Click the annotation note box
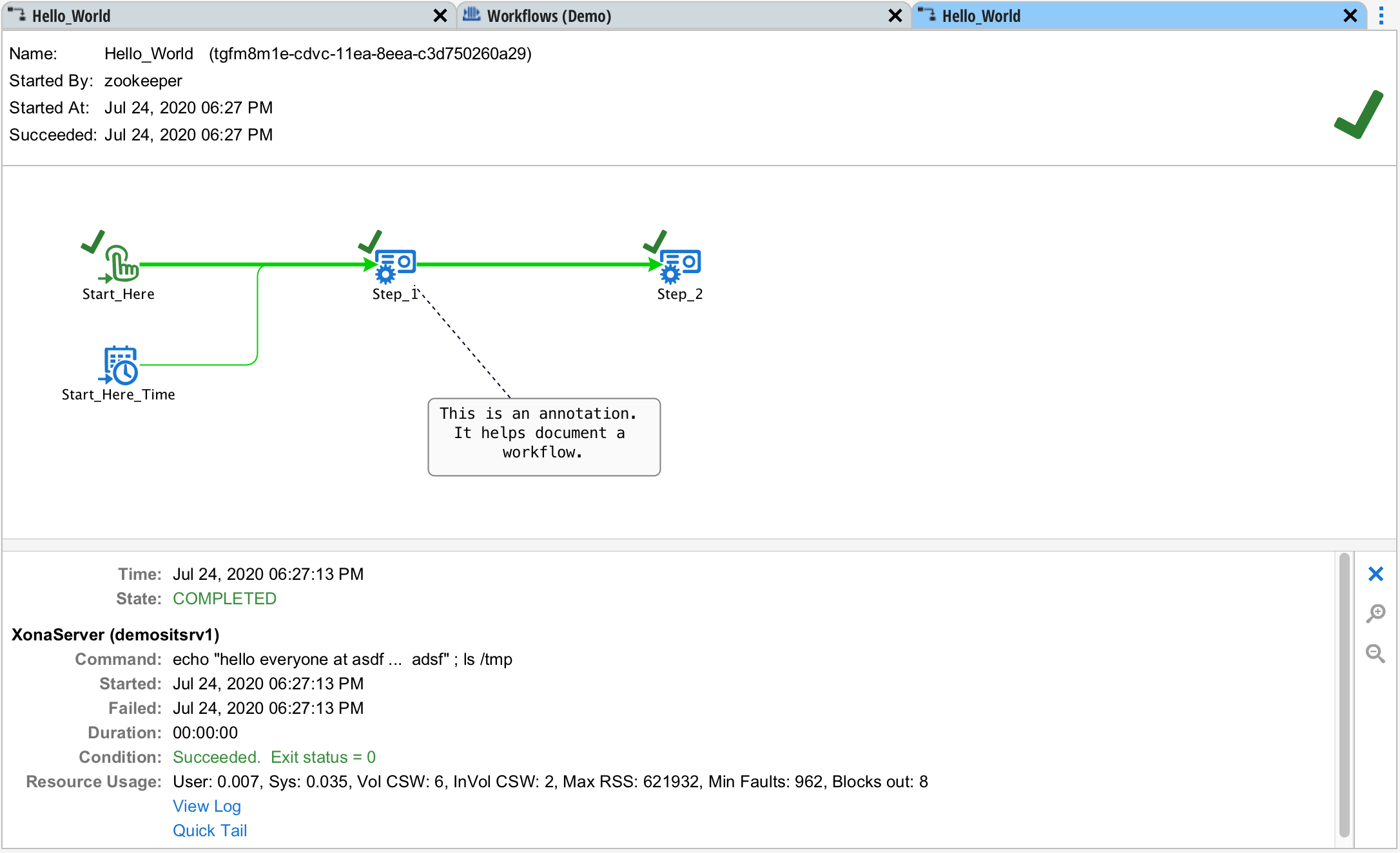This screenshot has width=1400, height=853. click(x=544, y=437)
